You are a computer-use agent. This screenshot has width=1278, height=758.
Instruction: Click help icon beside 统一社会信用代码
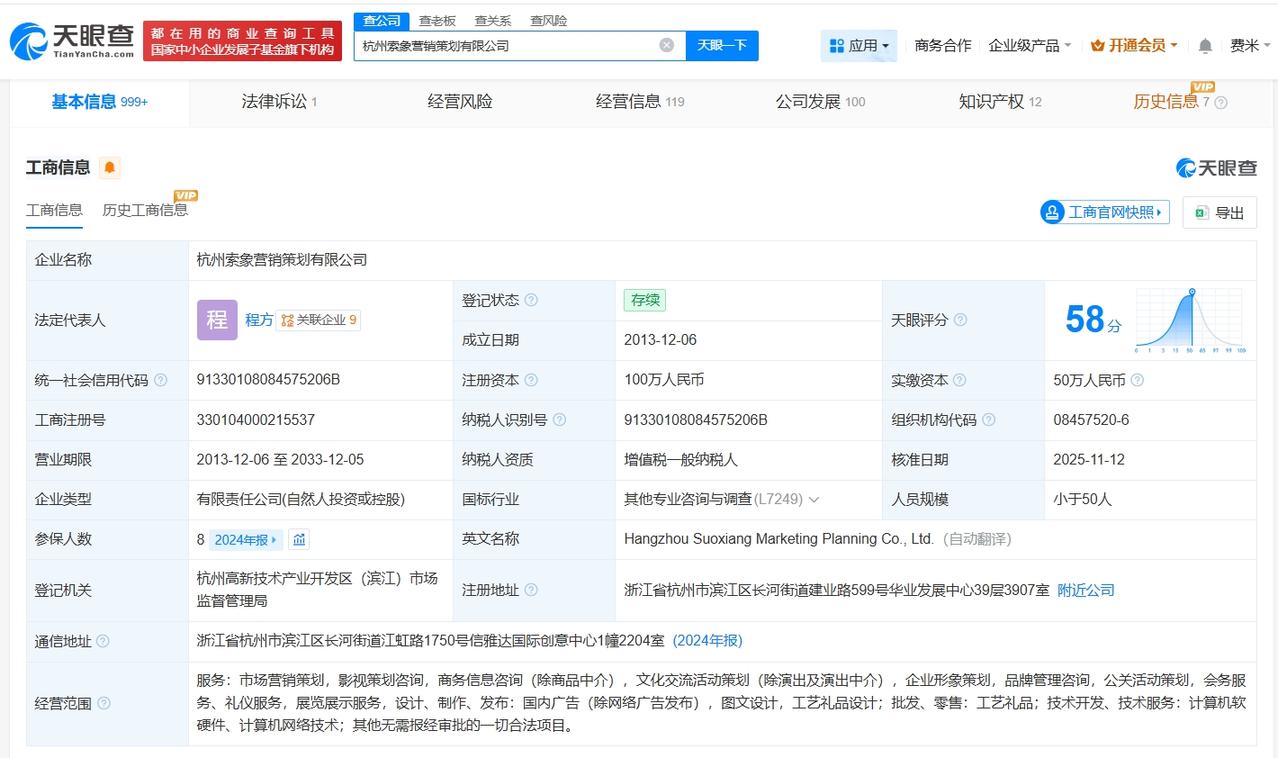click(x=161, y=380)
